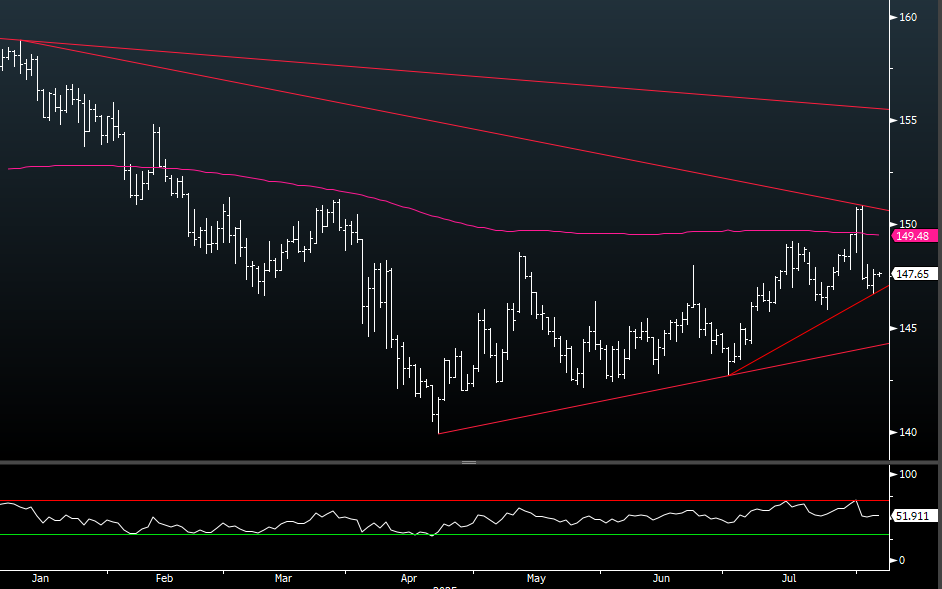
Task: Click the late-July spike high bar above 150
Action: click(x=859, y=210)
